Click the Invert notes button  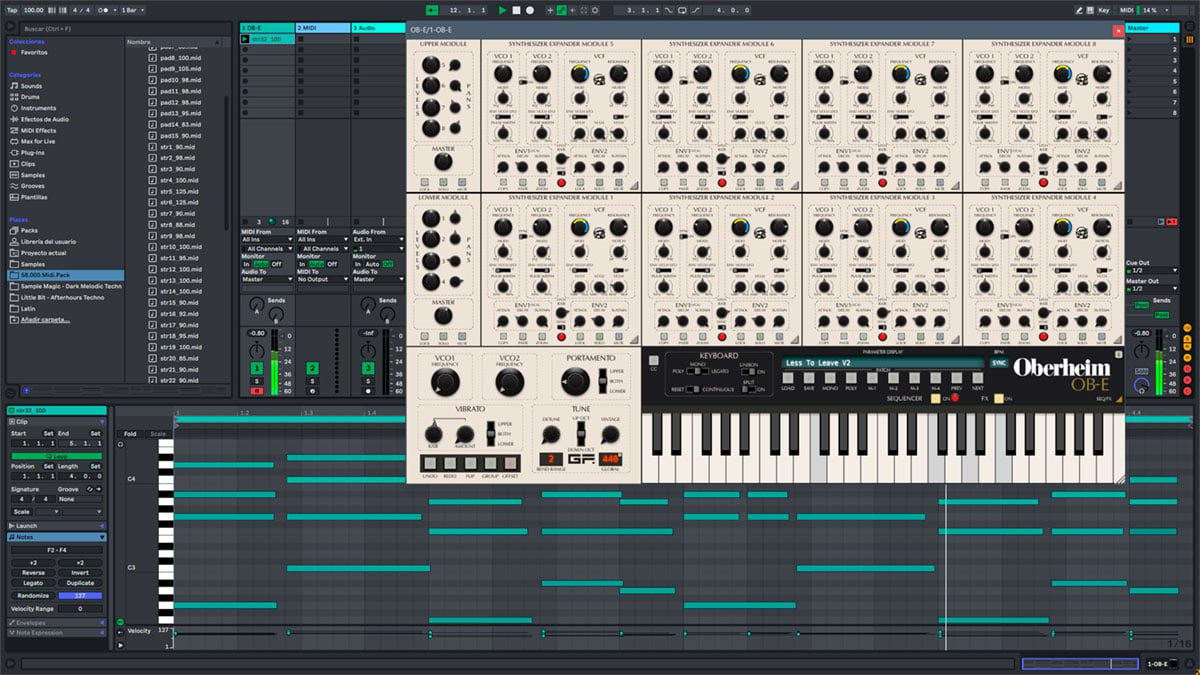pyautogui.click(x=80, y=573)
